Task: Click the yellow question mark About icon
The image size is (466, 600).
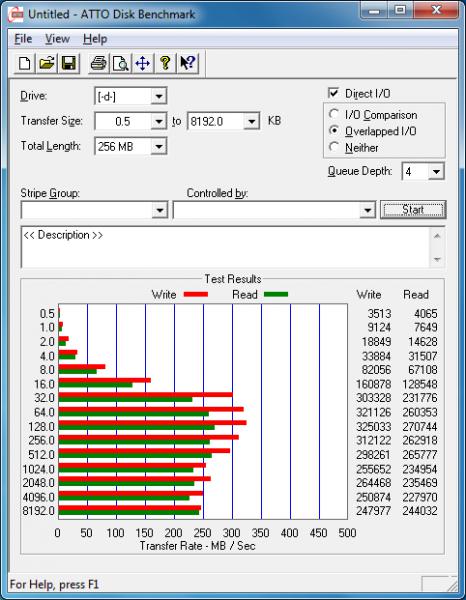Action: [165, 63]
